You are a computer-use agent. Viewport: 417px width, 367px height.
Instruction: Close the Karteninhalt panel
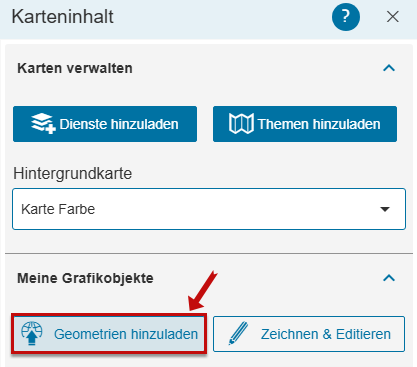pyautogui.click(x=393, y=16)
